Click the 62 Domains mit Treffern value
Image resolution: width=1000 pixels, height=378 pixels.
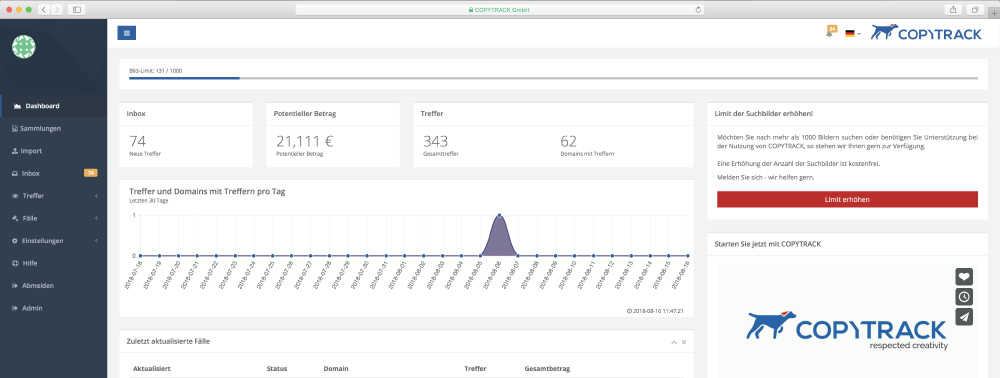coord(568,142)
